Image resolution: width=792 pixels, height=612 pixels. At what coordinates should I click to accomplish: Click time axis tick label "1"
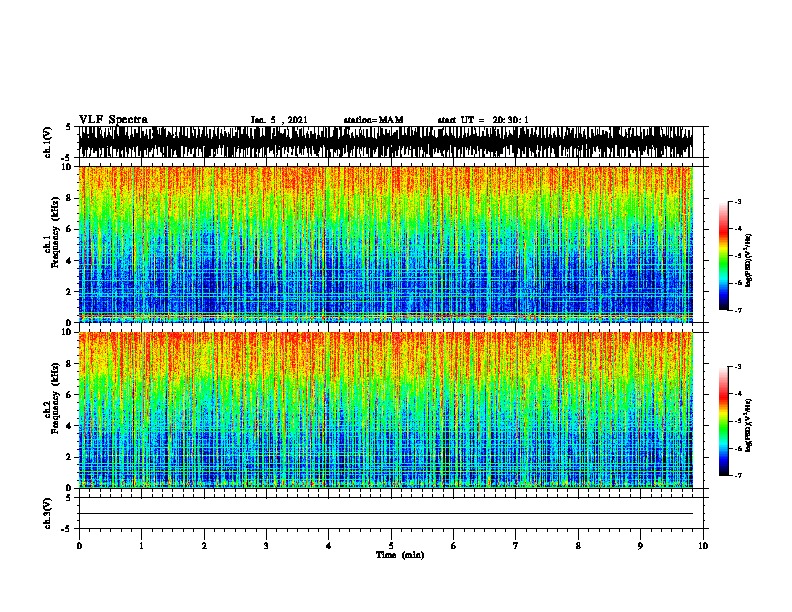[141, 546]
